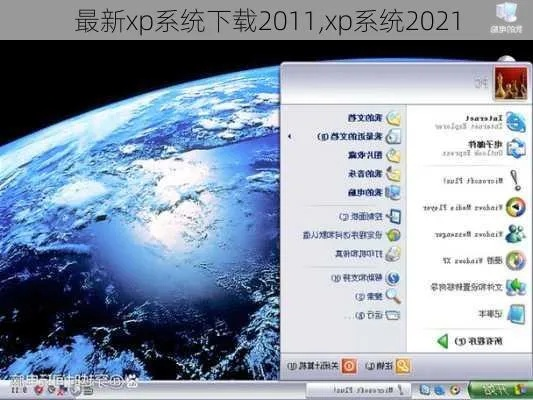Click the user account chess picture

[x=511, y=84]
